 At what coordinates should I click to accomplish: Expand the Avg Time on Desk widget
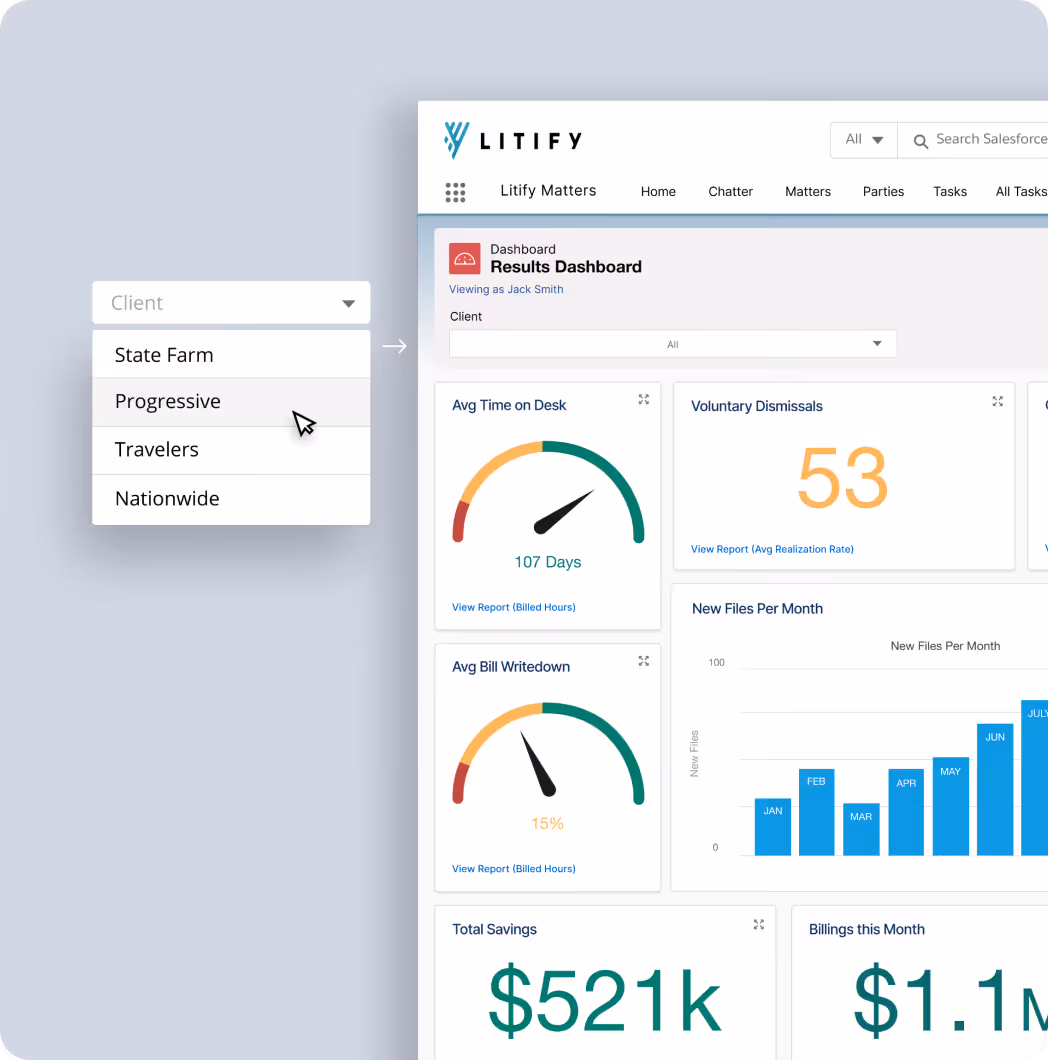(644, 400)
